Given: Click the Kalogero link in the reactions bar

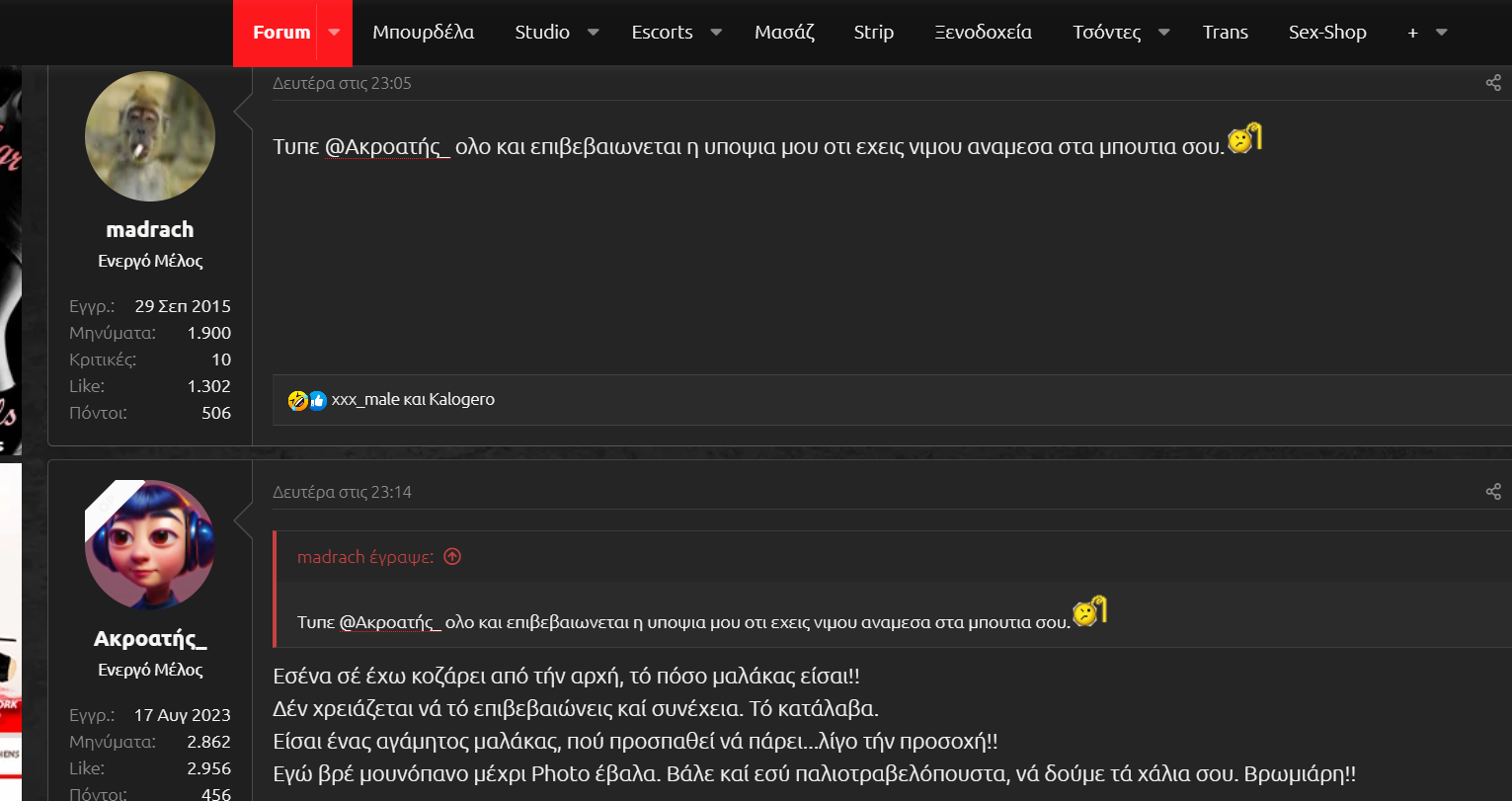Looking at the screenshot, I should click(461, 400).
